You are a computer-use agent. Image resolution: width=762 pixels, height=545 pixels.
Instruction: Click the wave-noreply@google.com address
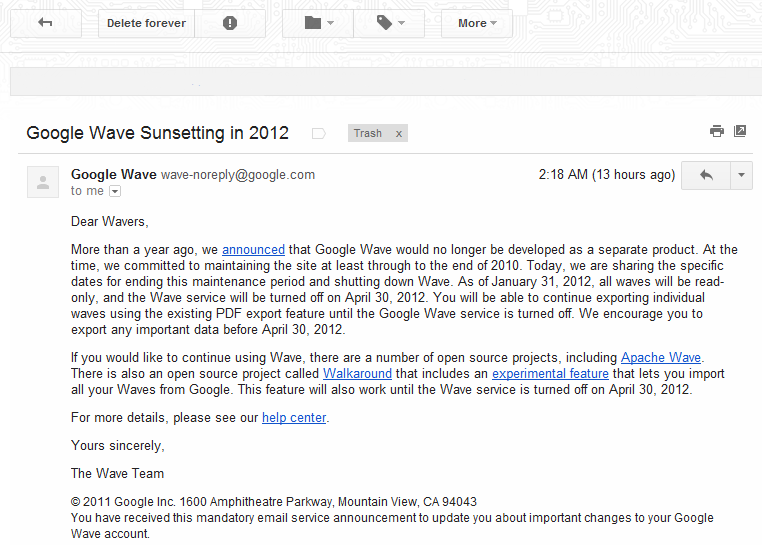point(238,175)
